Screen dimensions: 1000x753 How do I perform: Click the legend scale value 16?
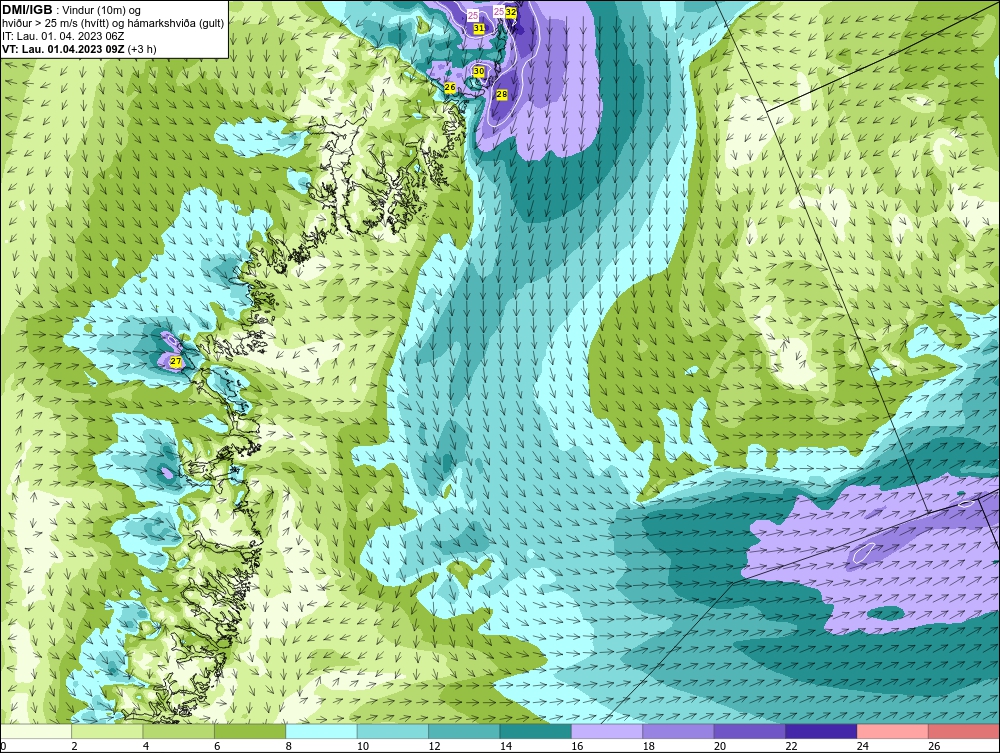coord(577,746)
